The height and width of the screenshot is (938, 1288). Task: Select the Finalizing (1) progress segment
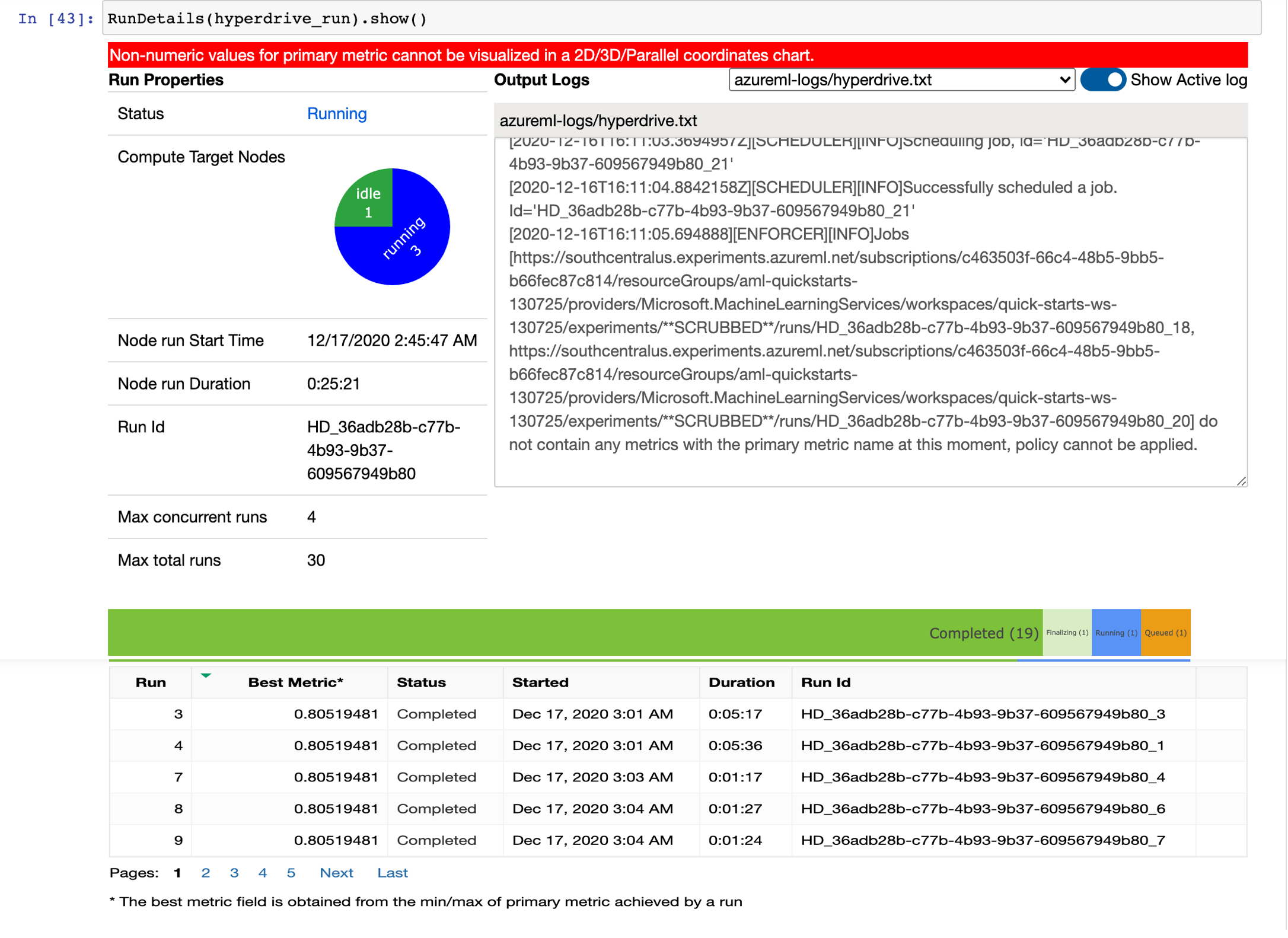(1067, 633)
